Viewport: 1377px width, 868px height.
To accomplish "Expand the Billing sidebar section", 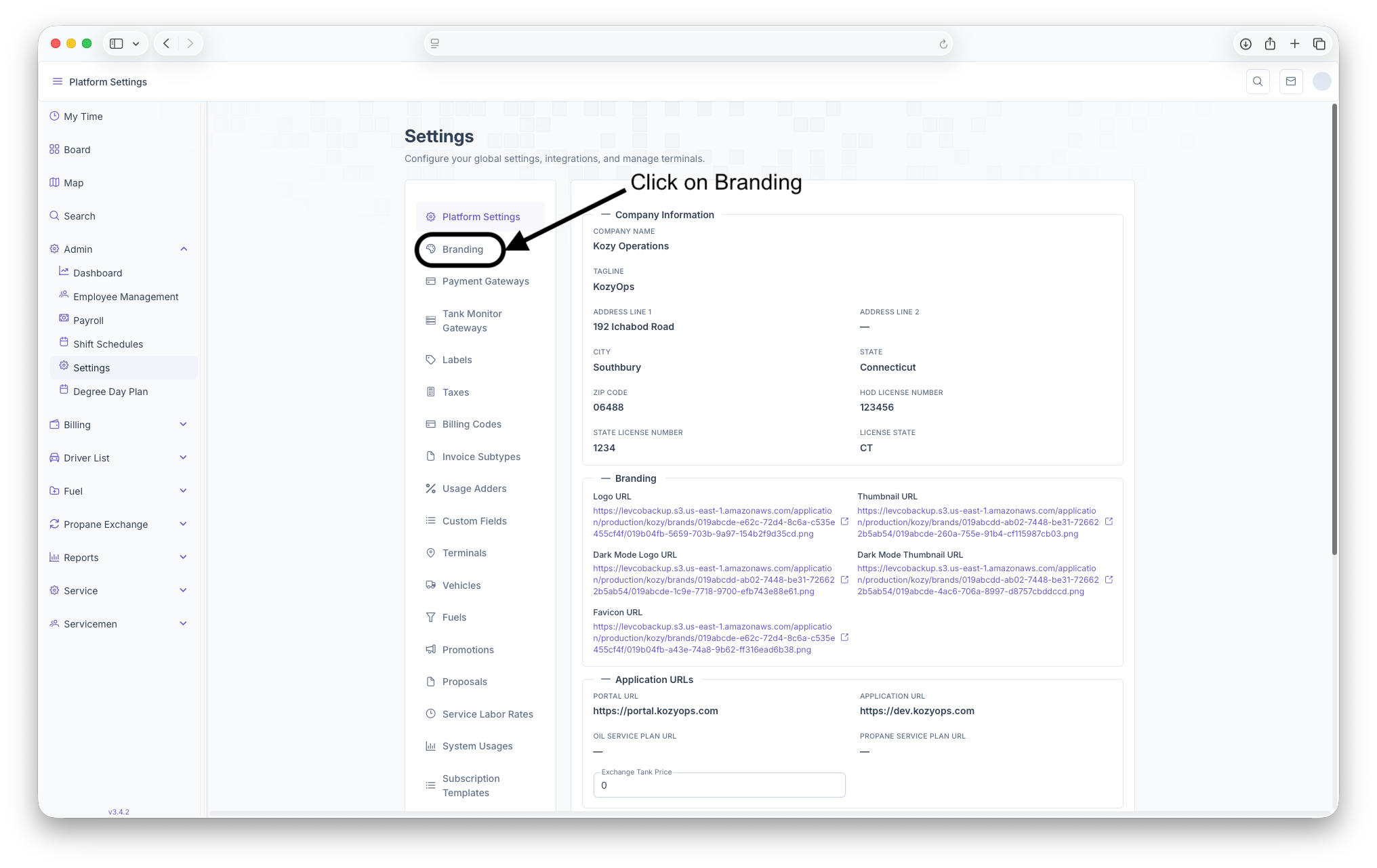I will (x=183, y=425).
